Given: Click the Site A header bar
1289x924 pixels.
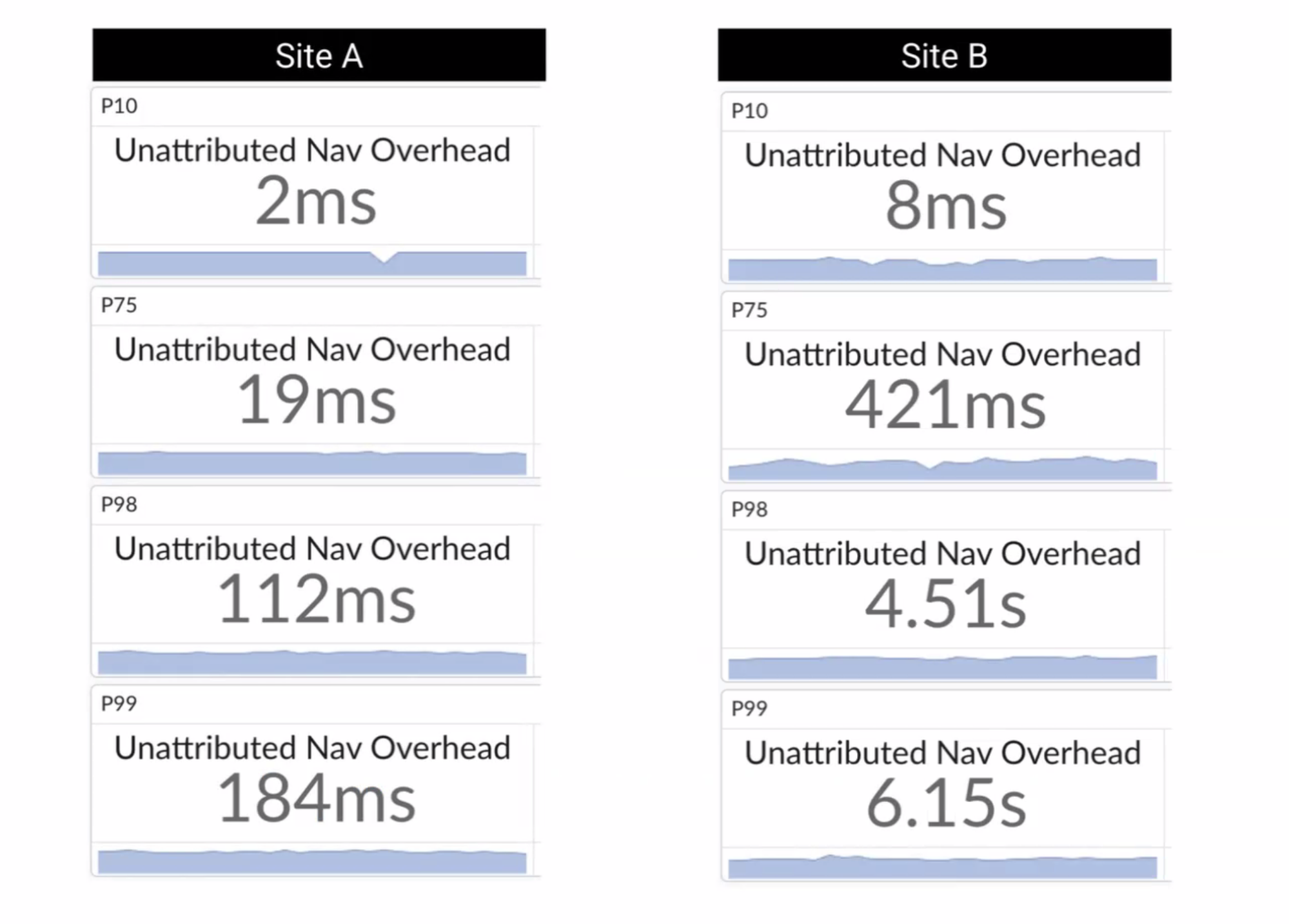Looking at the screenshot, I should (319, 55).
